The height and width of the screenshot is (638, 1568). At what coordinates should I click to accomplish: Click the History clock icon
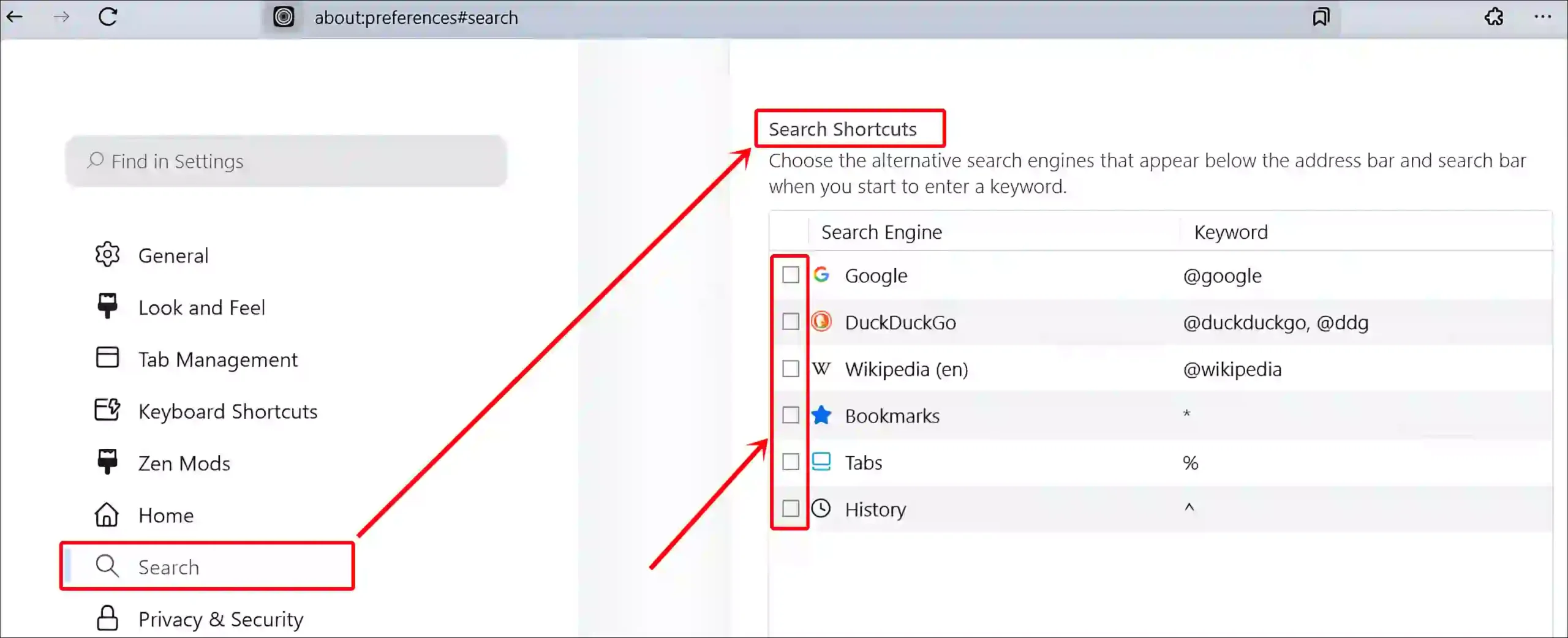point(821,508)
